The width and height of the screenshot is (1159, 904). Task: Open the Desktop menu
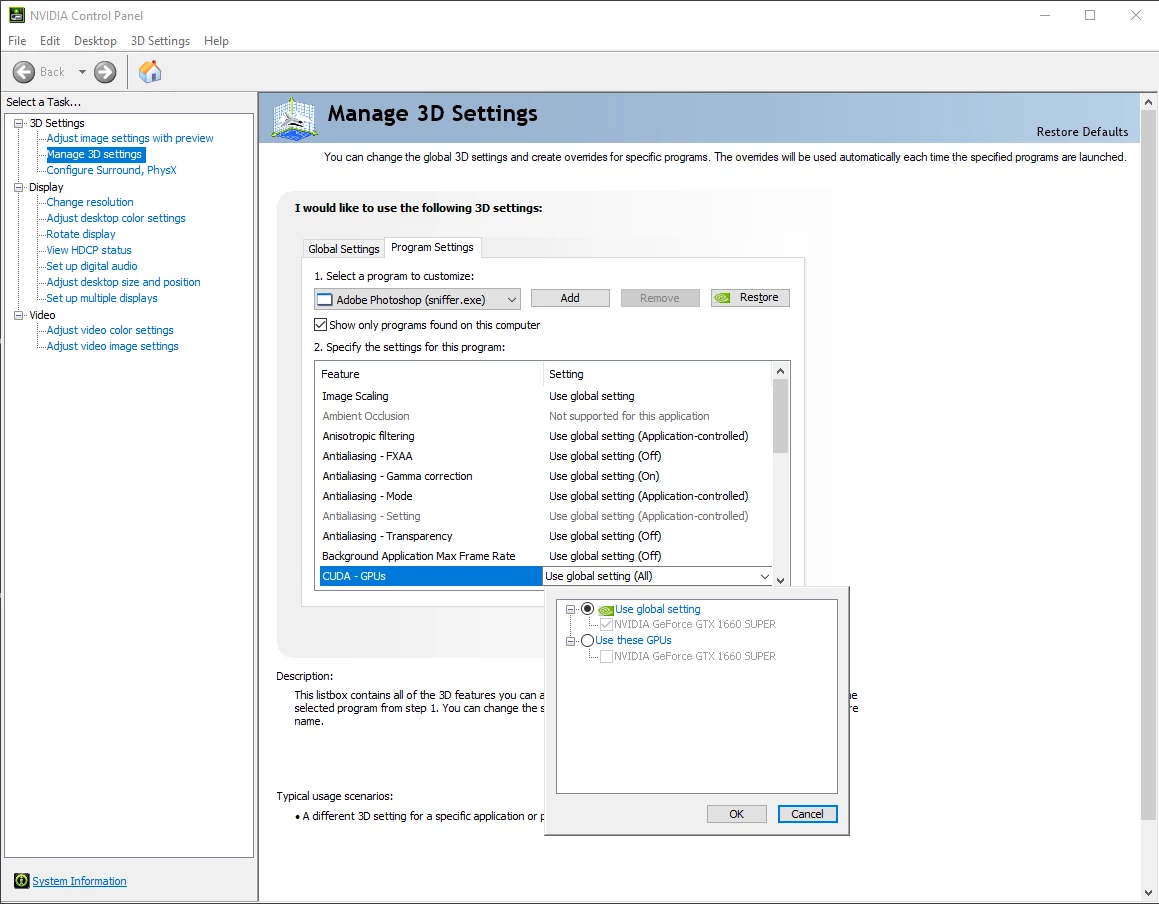(x=95, y=41)
